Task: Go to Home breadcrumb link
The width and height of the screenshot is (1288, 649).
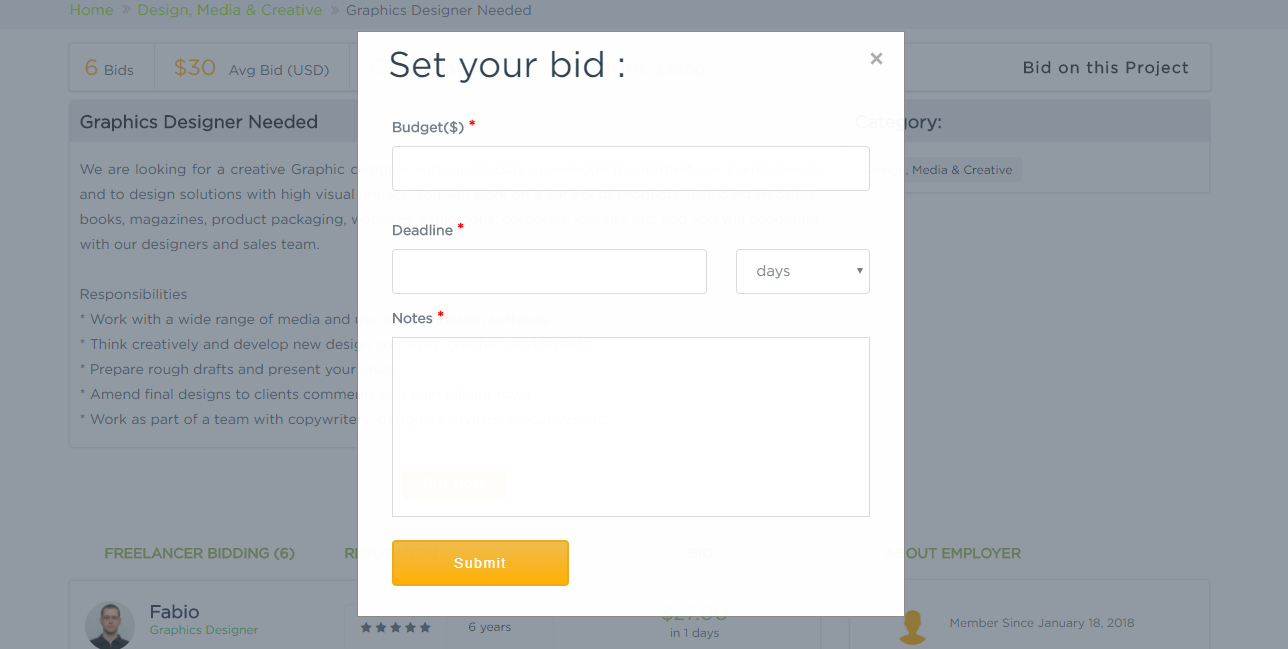Action: pos(92,10)
